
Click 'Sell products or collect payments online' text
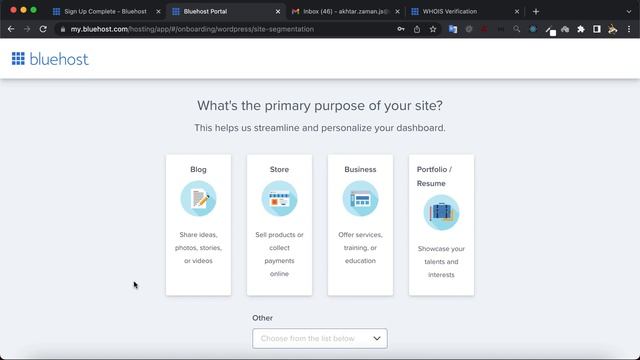pos(279,254)
